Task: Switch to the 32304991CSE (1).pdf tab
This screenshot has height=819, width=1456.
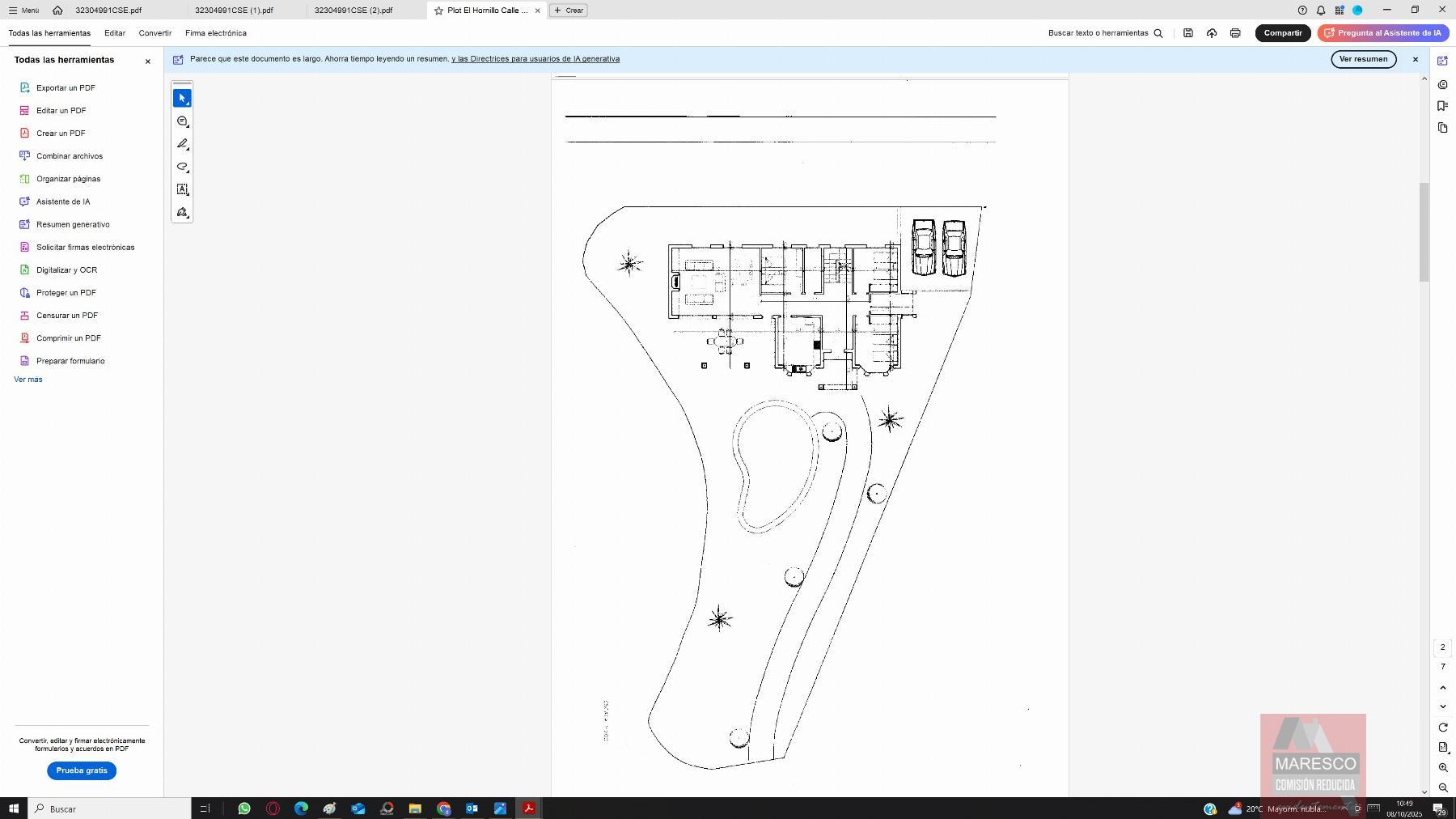Action: pyautogui.click(x=234, y=11)
